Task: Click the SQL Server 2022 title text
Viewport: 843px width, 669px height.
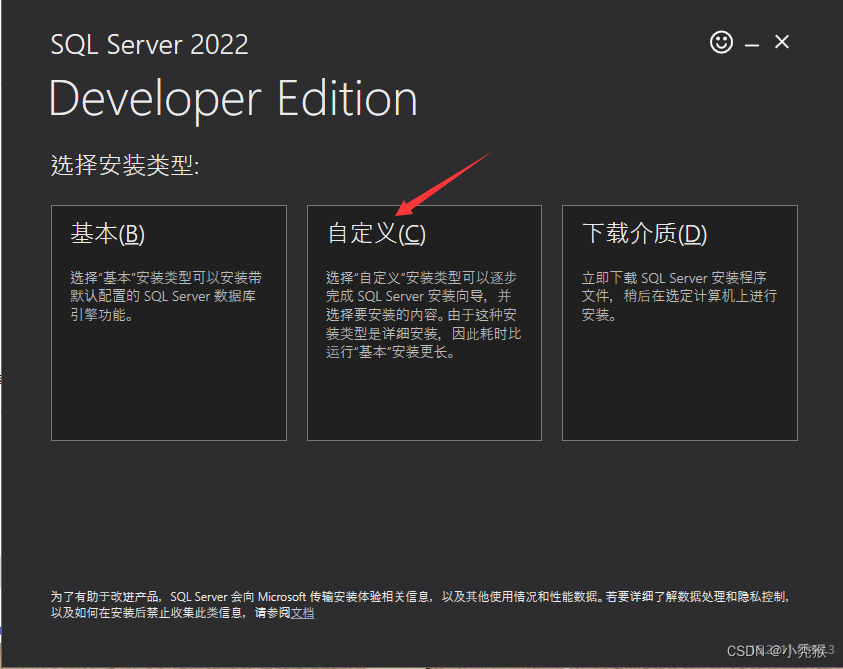Action: (x=149, y=45)
